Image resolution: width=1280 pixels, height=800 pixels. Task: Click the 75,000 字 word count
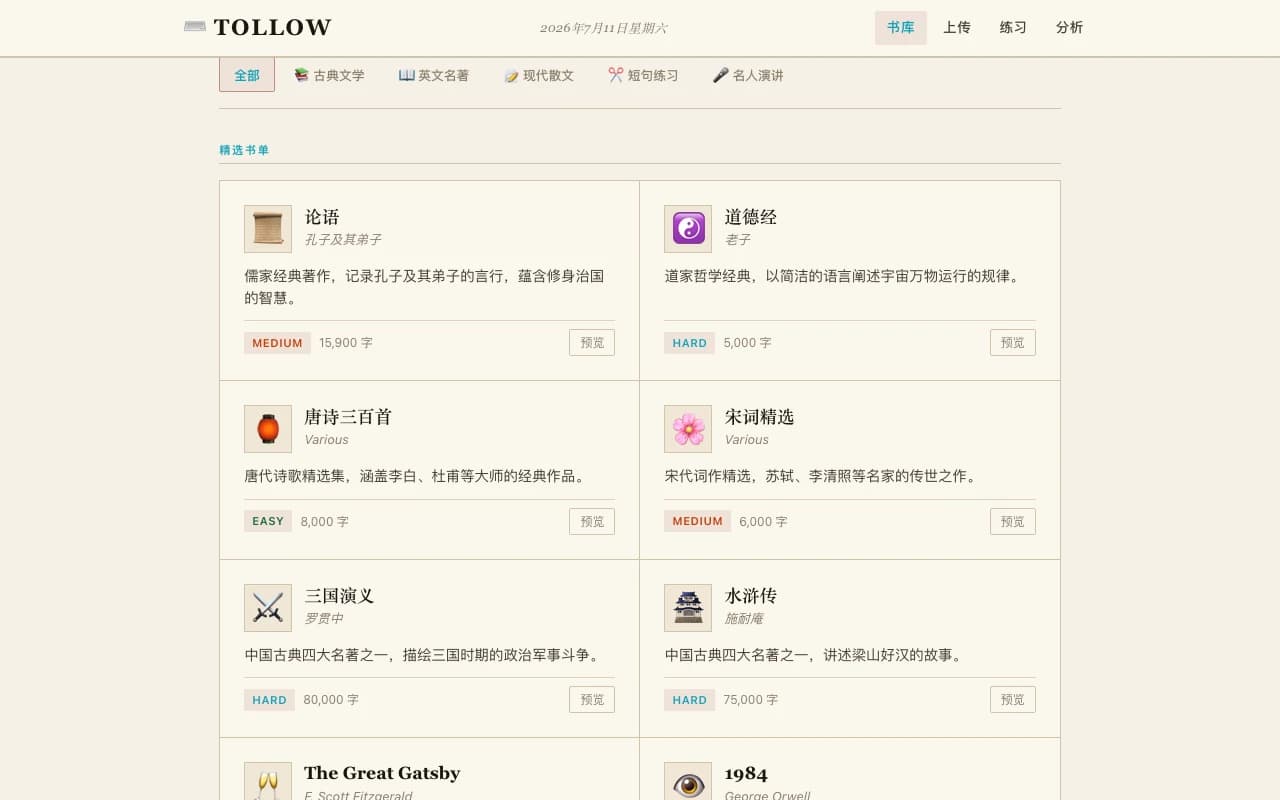point(751,700)
